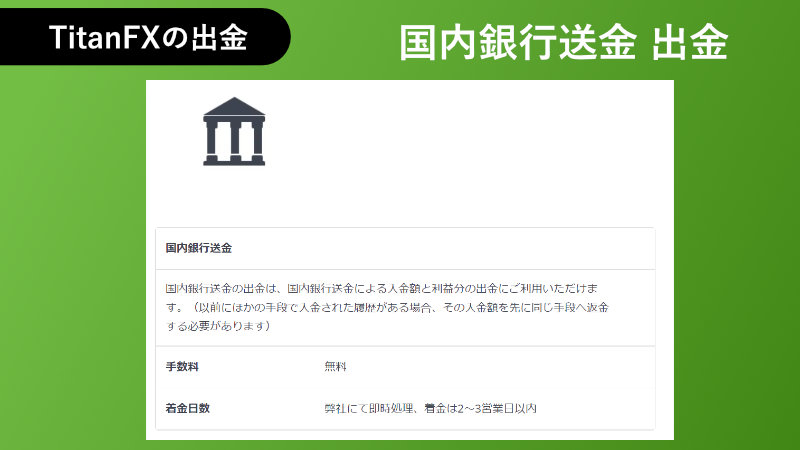The image size is (800, 450).
Task: Click description line starting す。（以前にほかの手段
Action: pyautogui.click(x=390, y=307)
